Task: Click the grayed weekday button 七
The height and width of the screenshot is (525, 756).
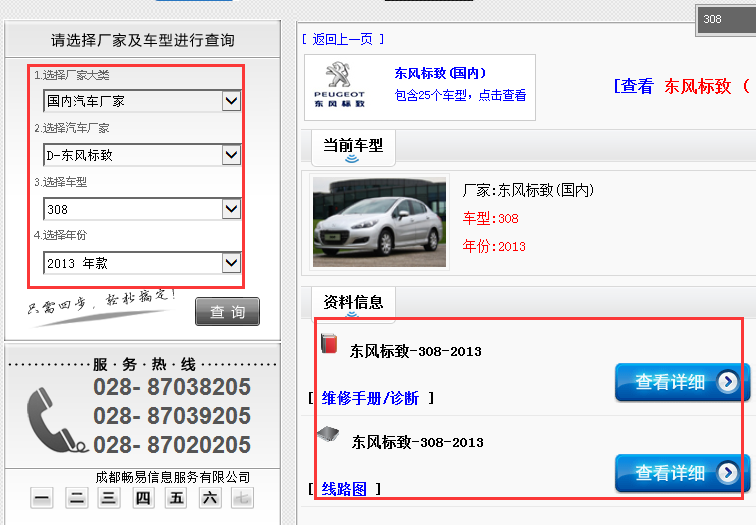Action: point(242,498)
